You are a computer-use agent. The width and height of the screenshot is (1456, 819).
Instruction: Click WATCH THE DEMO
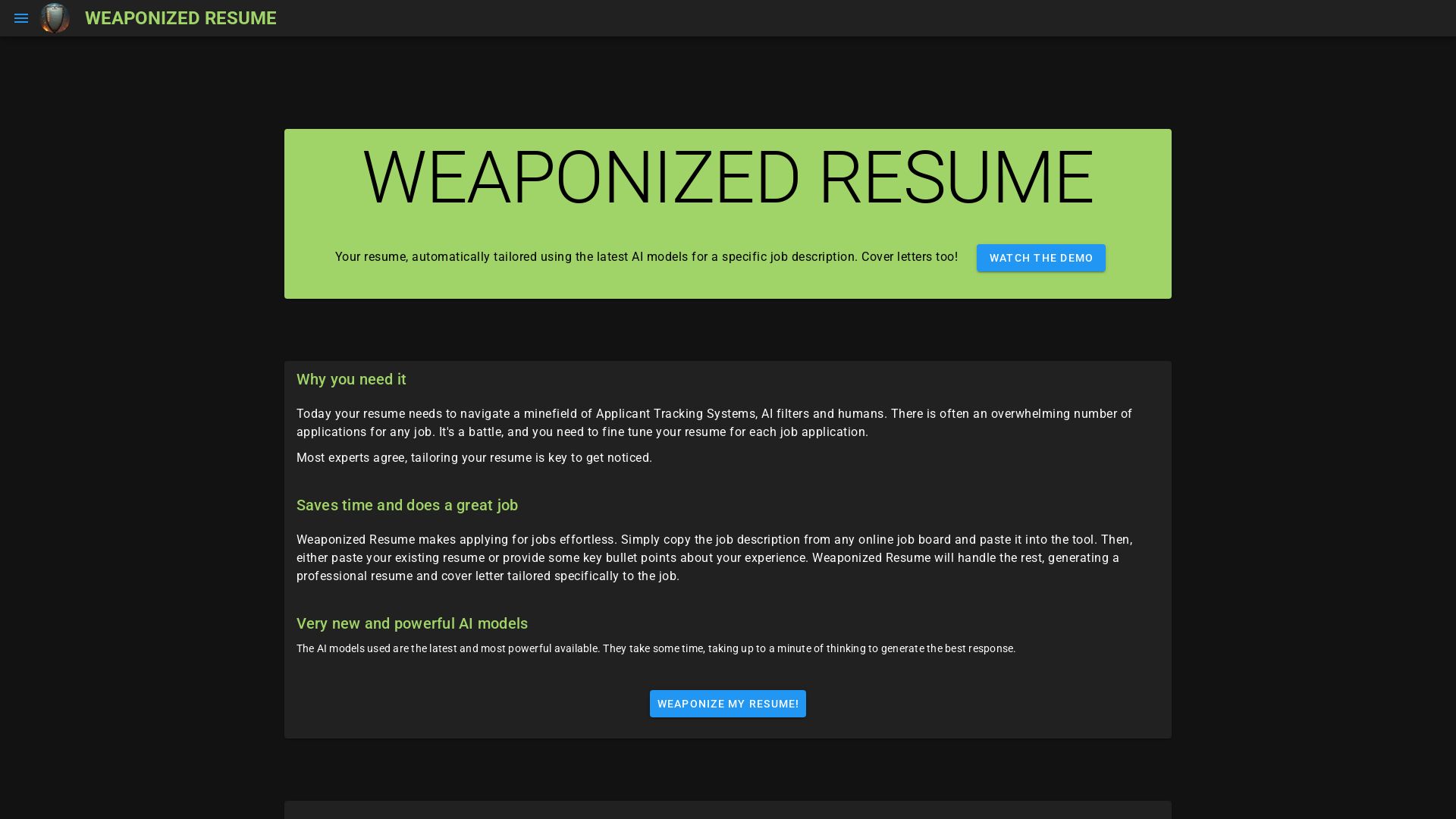pos(1040,258)
